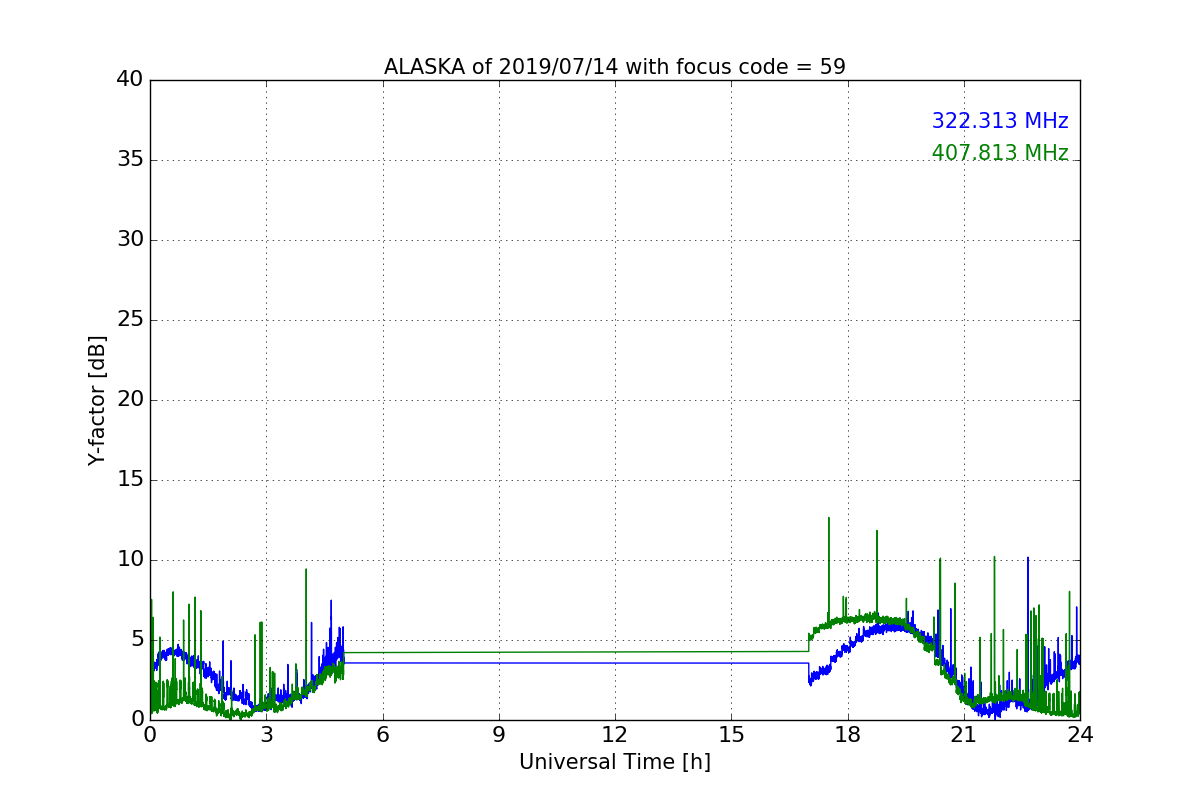Click the y-axis tick label 10
The height and width of the screenshot is (800, 1200).
click(x=130, y=560)
